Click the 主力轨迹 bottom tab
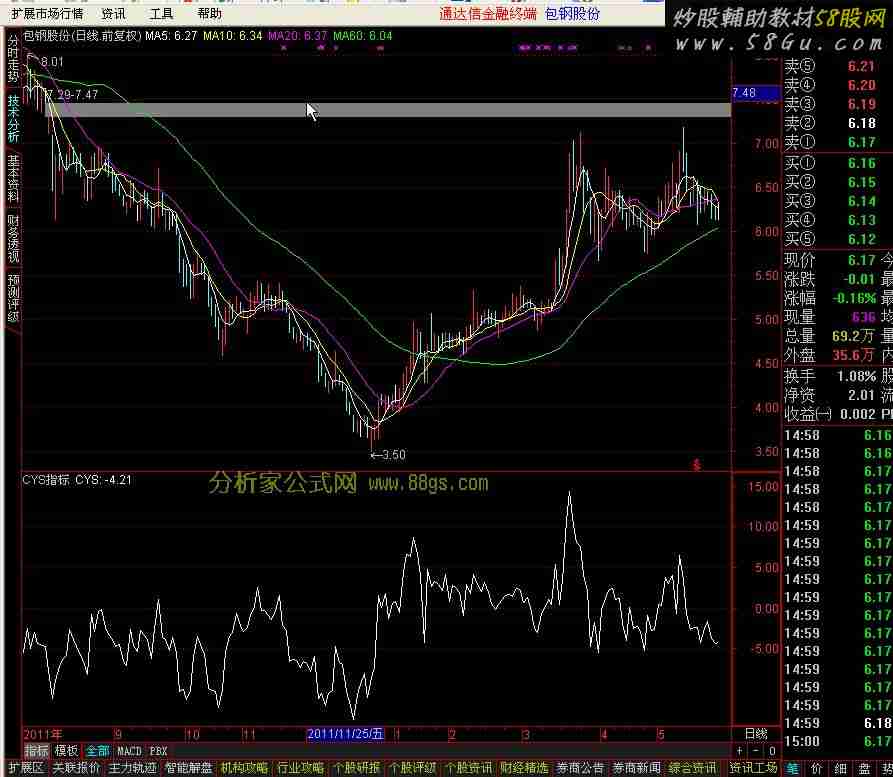The width and height of the screenshot is (893, 777). click(132, 768)
